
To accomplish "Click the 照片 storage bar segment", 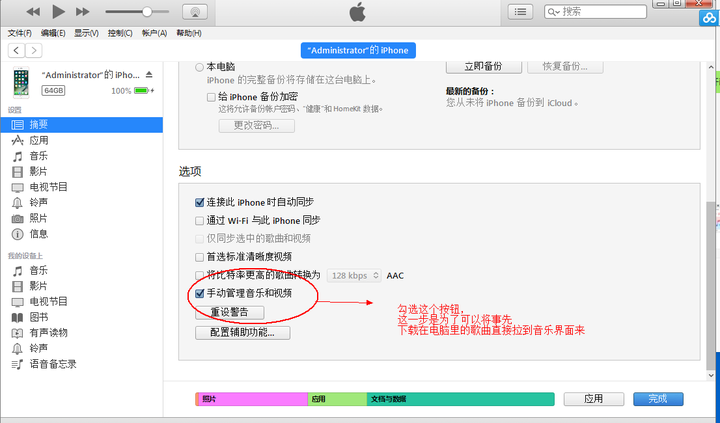I will (x=252, y=399).
